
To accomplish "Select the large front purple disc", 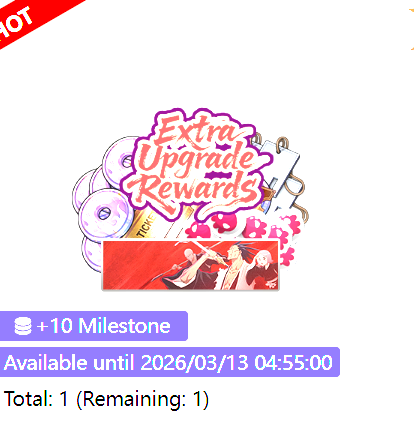I will [x=104, y=214].
